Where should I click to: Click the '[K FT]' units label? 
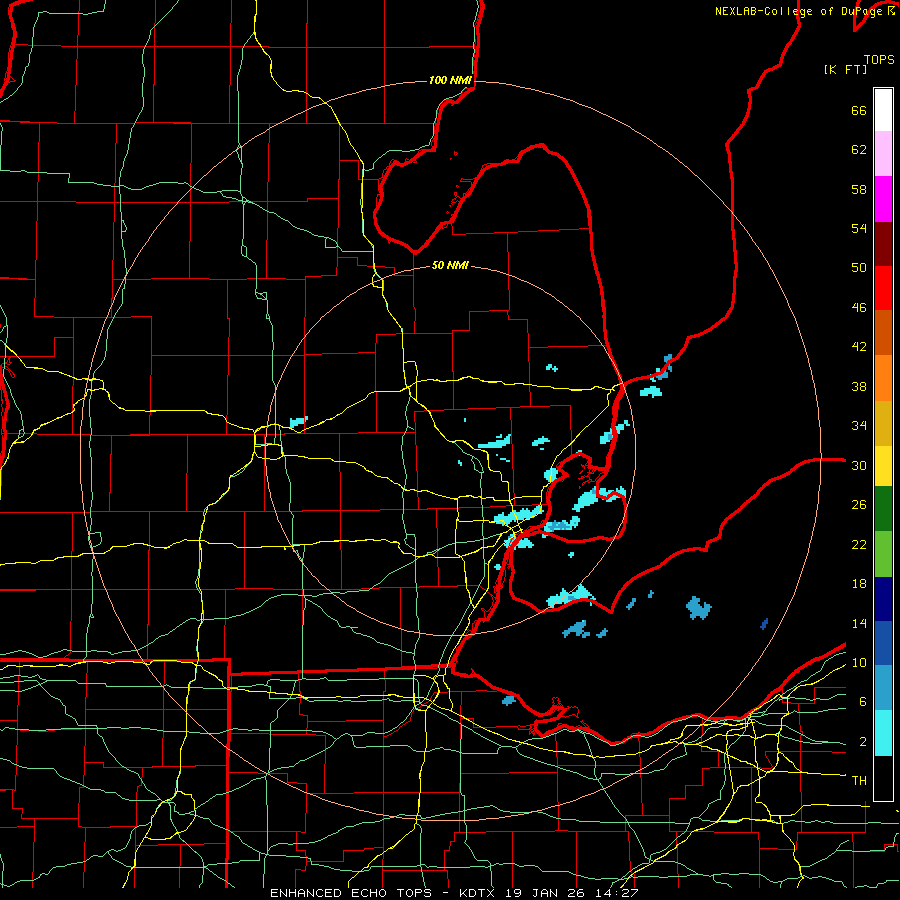(x=845, y=69)
